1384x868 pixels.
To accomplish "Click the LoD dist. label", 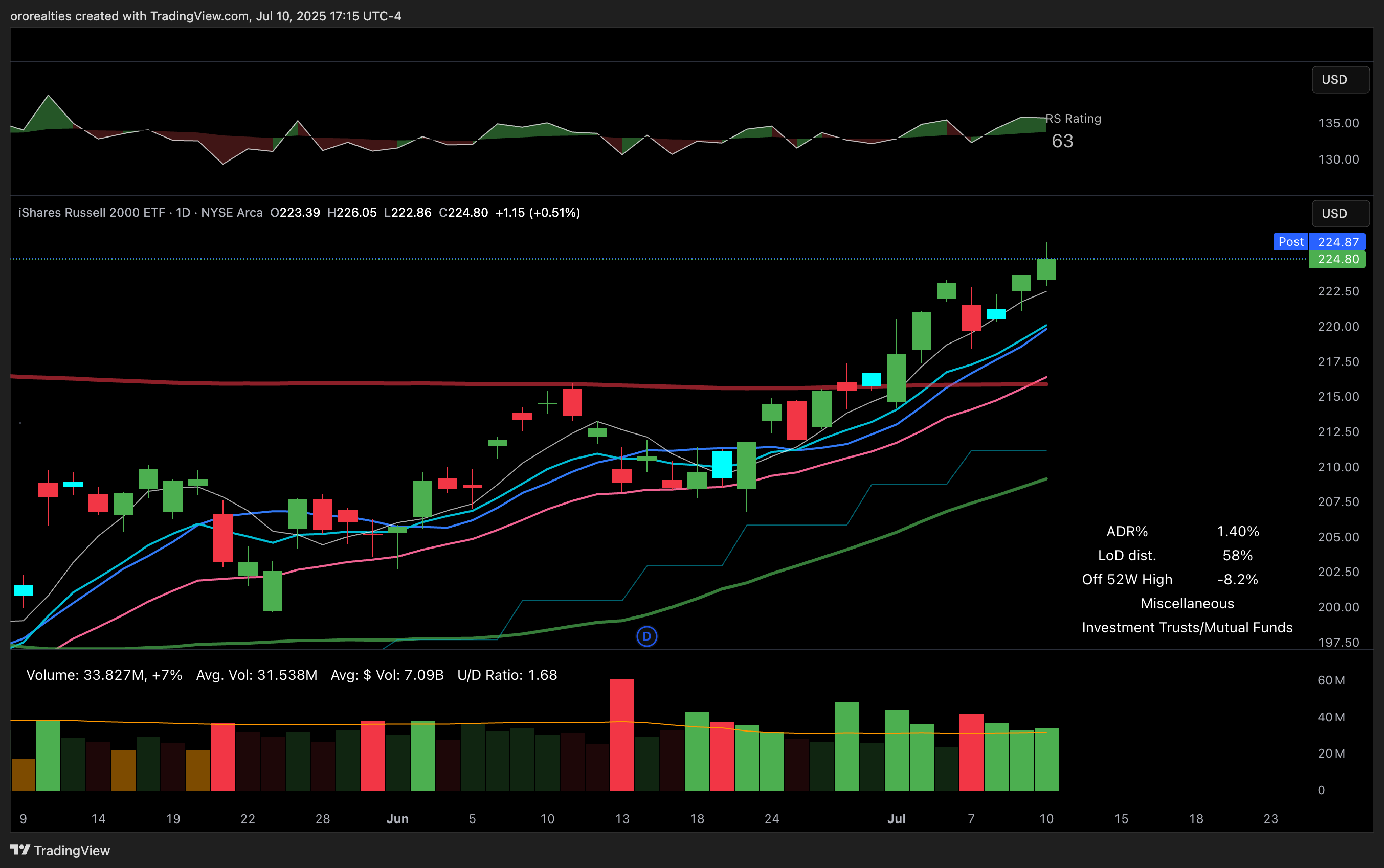I will pos(1127,556).
